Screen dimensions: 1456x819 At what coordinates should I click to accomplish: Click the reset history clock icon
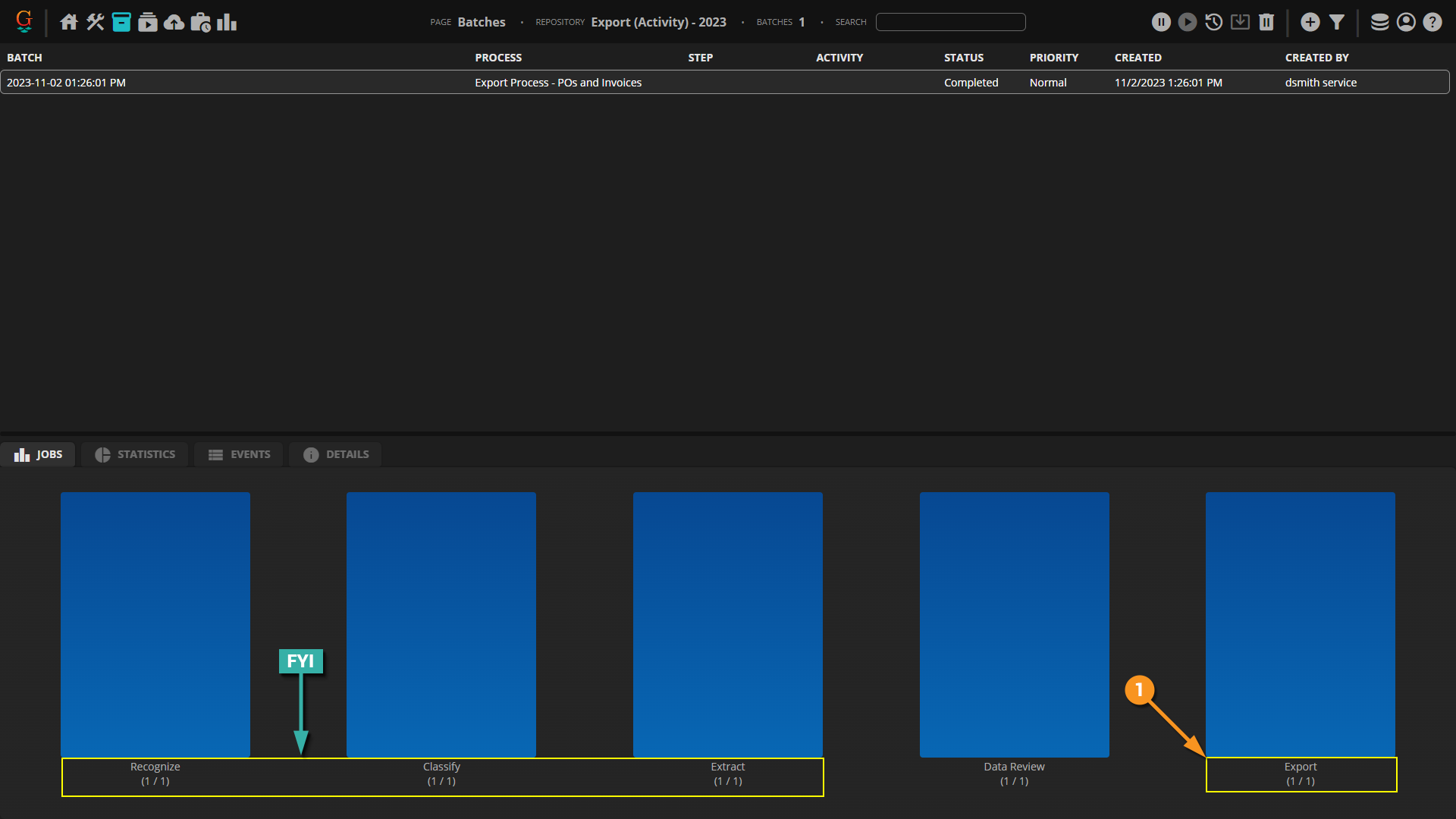[x=1213, y=22]
